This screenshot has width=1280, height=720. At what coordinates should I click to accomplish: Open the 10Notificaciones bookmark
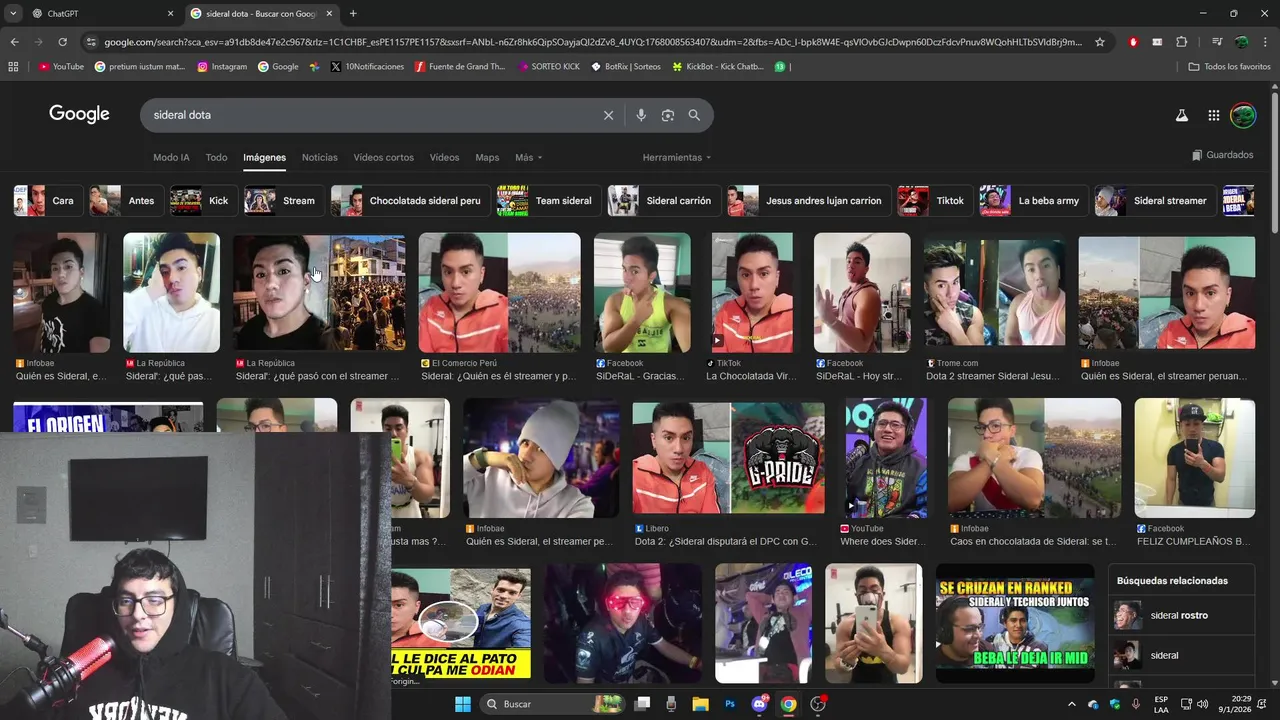click(x=367, y=67)
